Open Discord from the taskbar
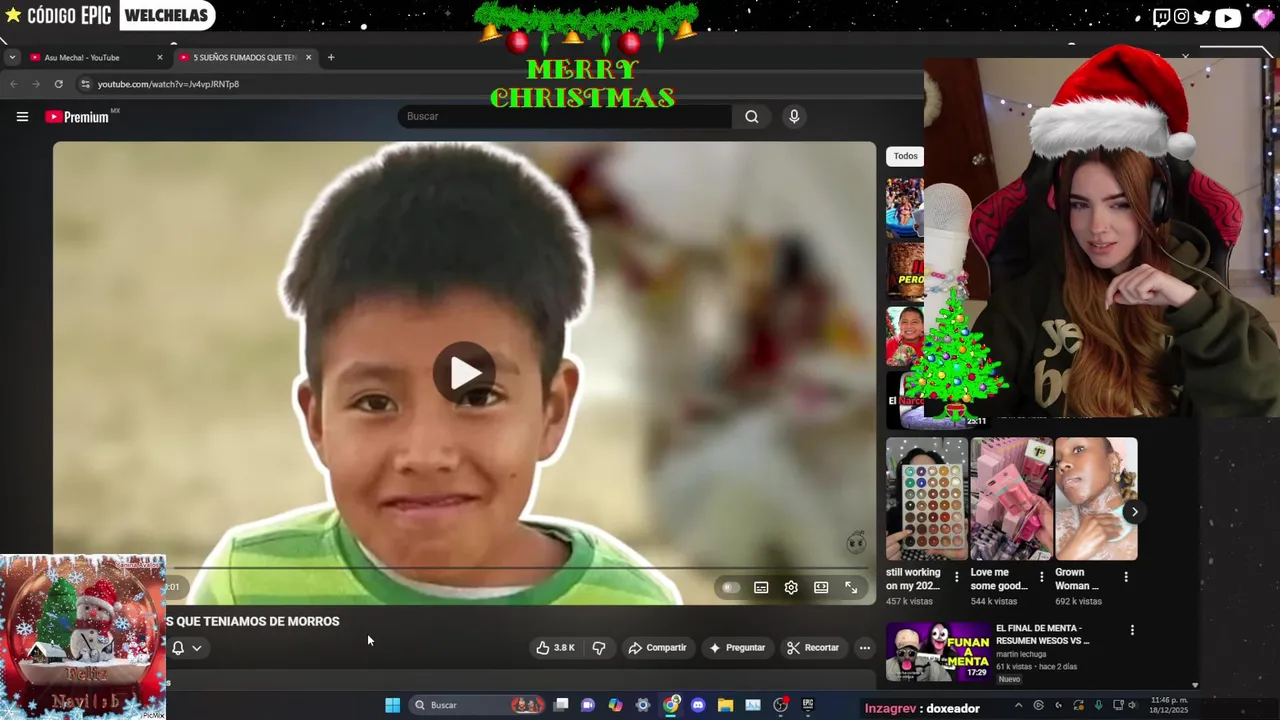1280x720 pixels. pos(698,705)
